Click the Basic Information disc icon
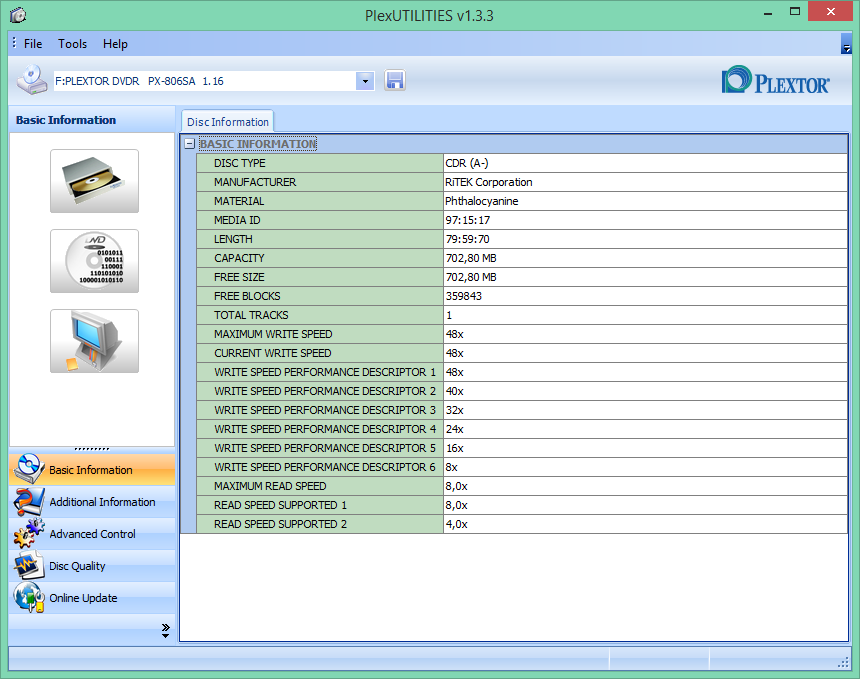Viewport: 860px width, 679px height. pos(28,469)
